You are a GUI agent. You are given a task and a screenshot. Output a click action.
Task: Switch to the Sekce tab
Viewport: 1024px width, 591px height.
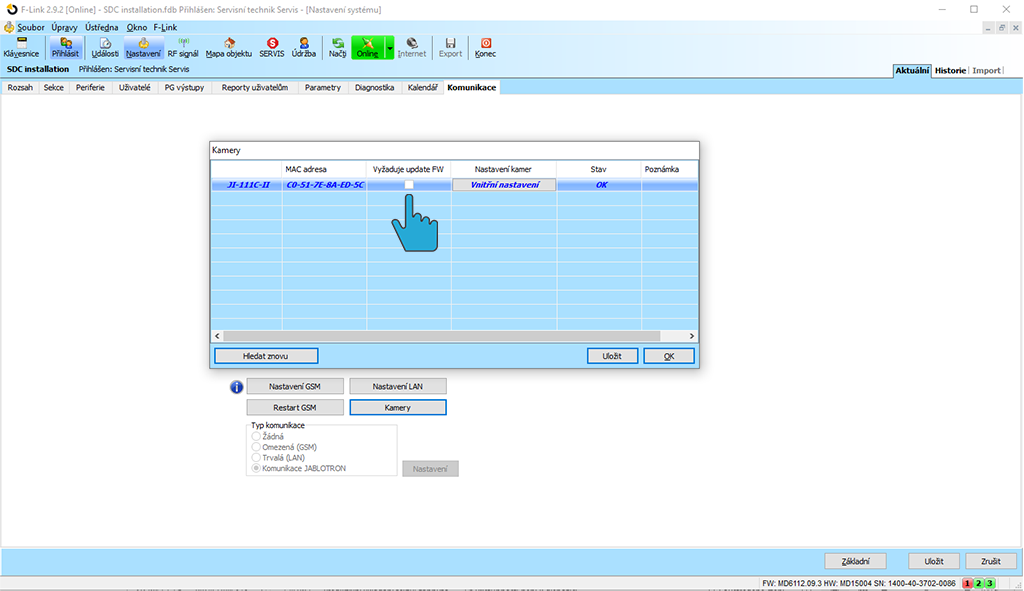coord(54,88)
